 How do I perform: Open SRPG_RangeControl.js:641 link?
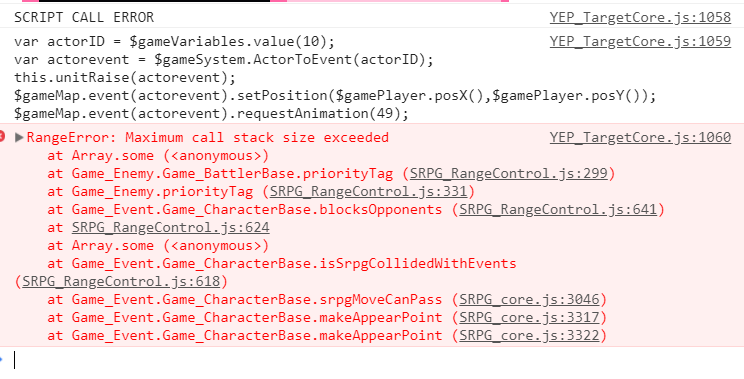click(558, 210)
